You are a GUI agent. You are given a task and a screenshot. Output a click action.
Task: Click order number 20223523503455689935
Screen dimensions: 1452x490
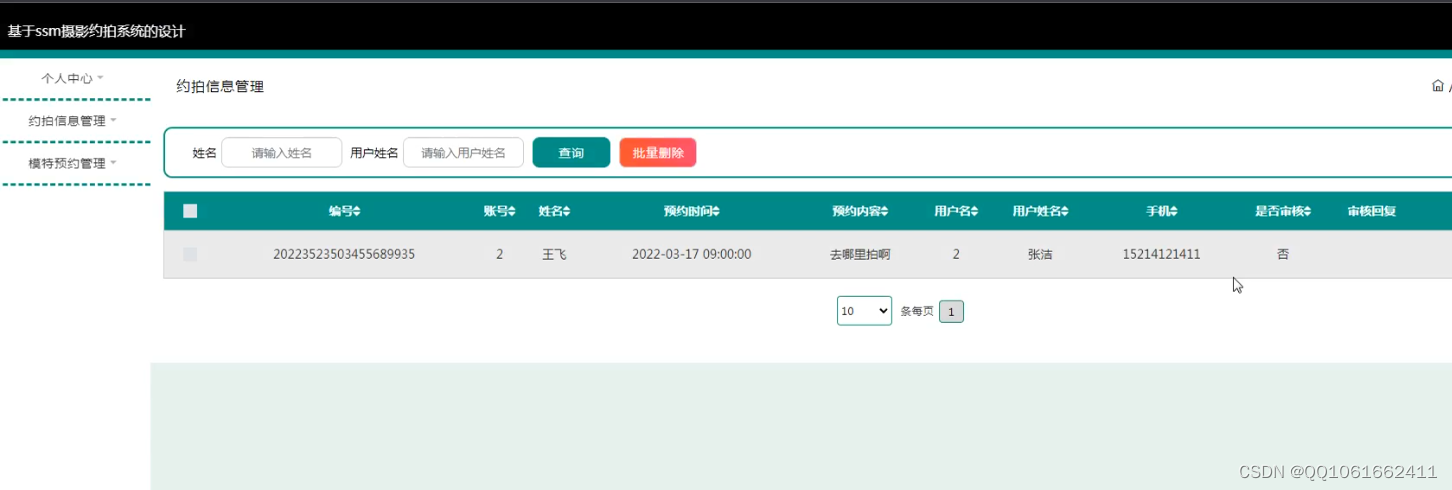click(x=344, y=255)
